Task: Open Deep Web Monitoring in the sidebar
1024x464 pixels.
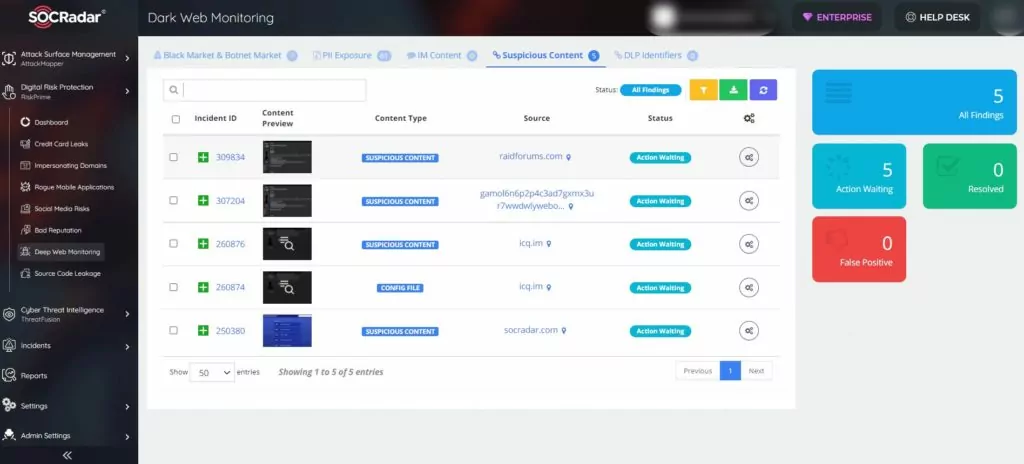Action: click(60, 252)
